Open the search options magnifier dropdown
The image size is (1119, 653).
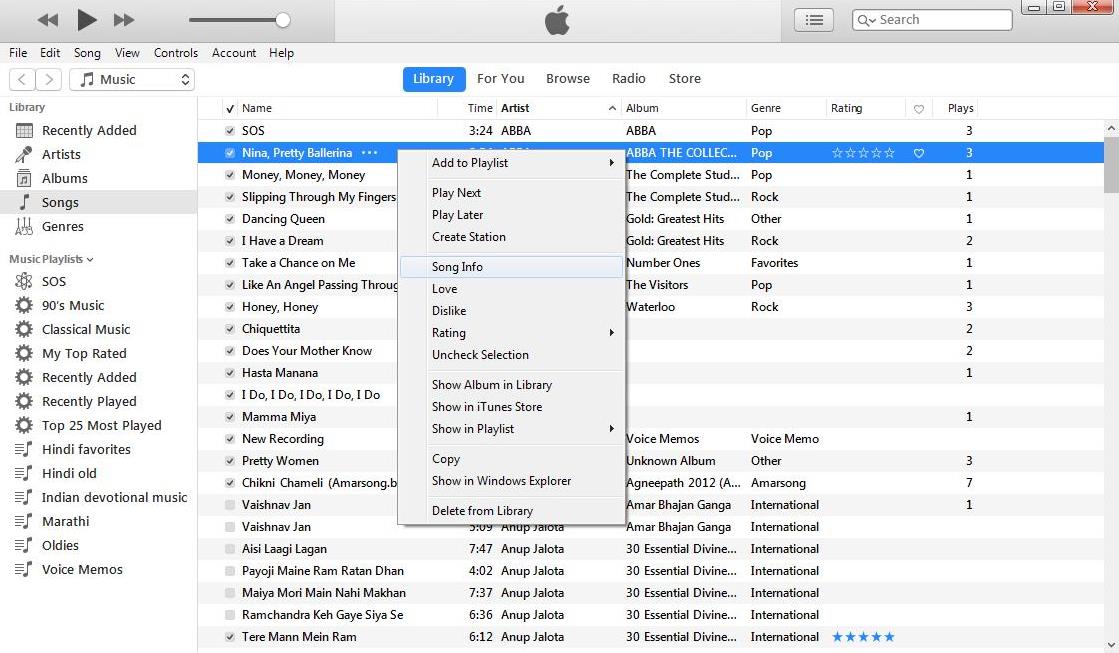pos(866,20)
